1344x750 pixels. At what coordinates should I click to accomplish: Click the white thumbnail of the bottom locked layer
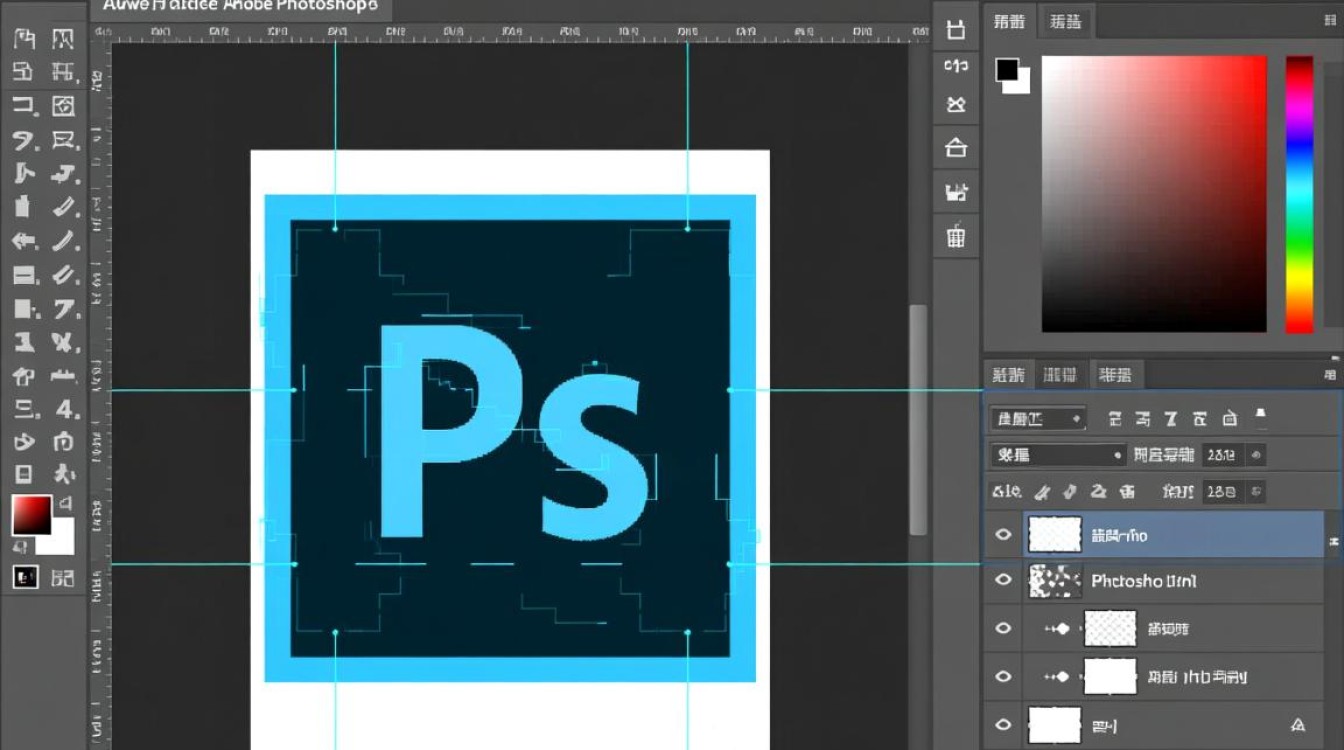(1055, 724)
